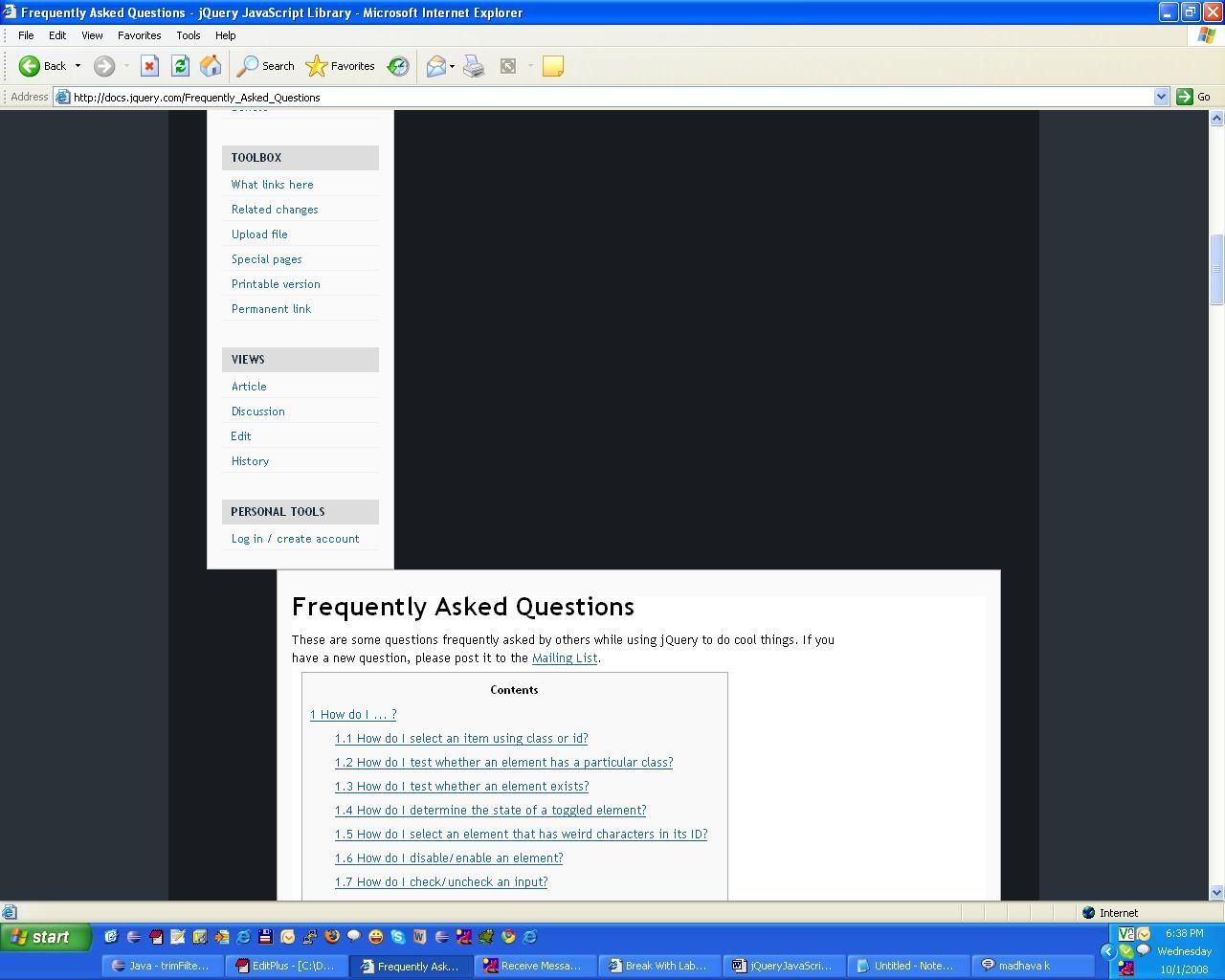Open the Tools menu

tap(188, 35)
